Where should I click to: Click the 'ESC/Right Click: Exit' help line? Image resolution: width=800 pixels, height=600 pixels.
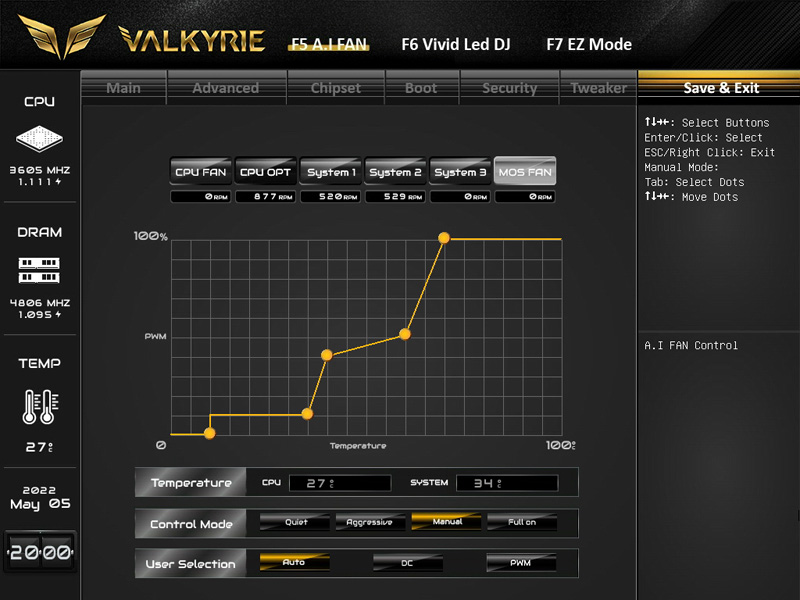coord(709,153)
